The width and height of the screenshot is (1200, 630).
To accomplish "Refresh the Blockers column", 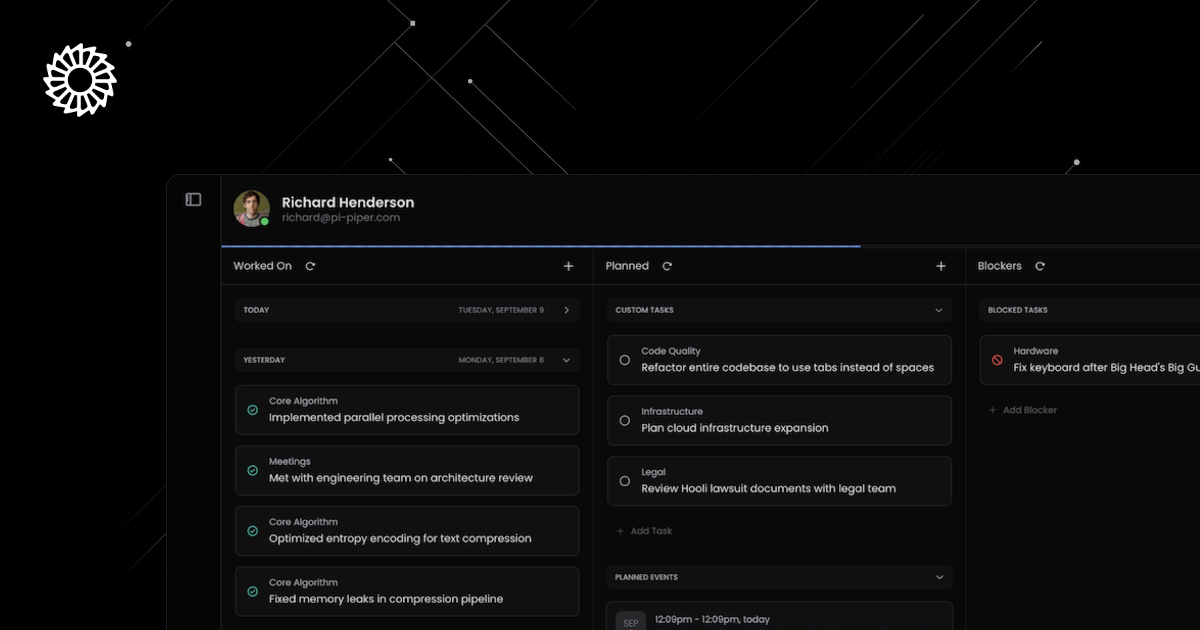I will [1040, 266].
